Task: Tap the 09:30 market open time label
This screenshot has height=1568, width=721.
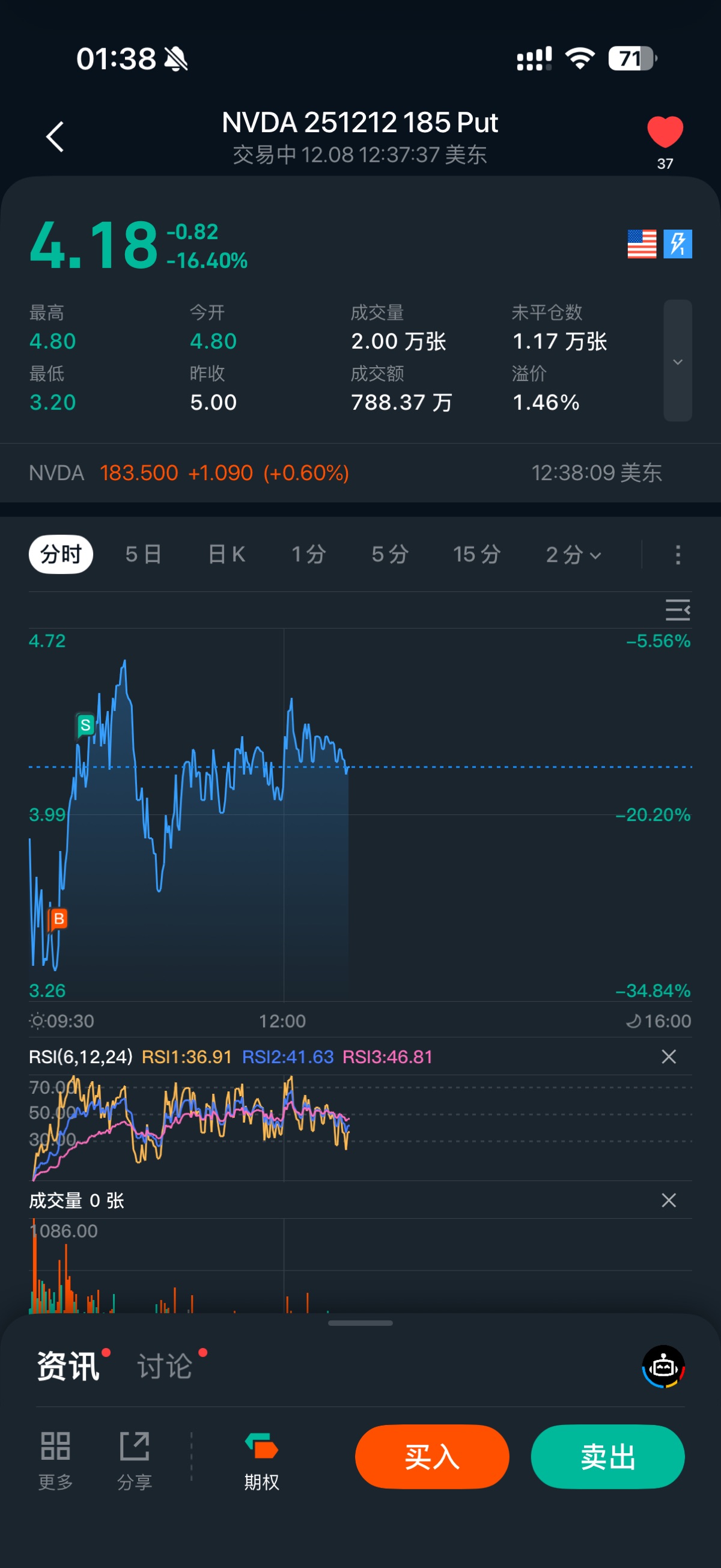Action: tap(70, 1020)
